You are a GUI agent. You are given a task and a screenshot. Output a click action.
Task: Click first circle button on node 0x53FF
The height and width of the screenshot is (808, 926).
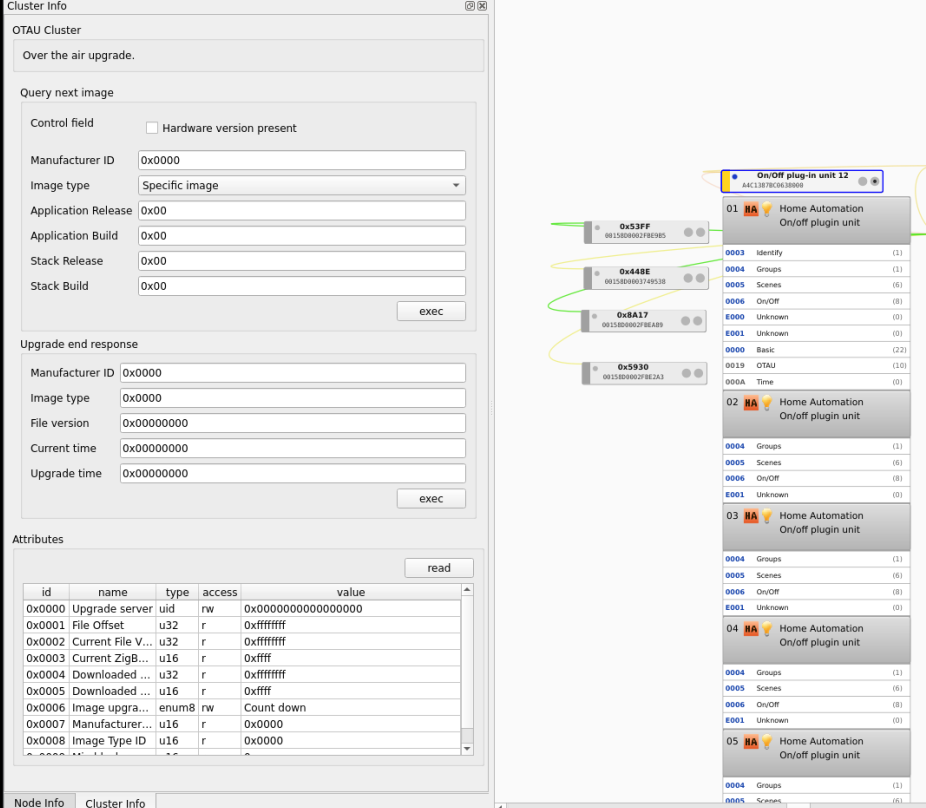coord(688,232)
